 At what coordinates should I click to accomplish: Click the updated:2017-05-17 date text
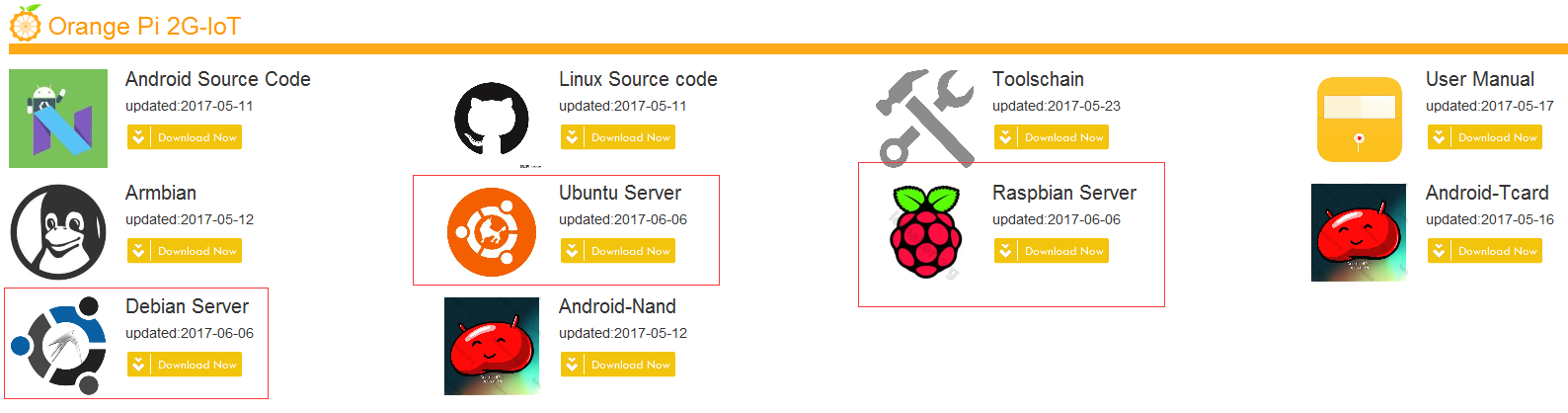(x=1490, y=106)
